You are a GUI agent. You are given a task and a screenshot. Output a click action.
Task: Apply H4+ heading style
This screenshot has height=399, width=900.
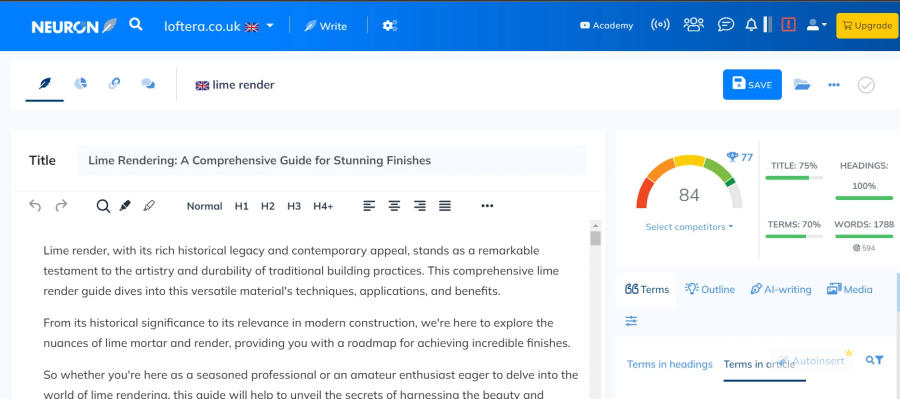click(x=323, y=206)
